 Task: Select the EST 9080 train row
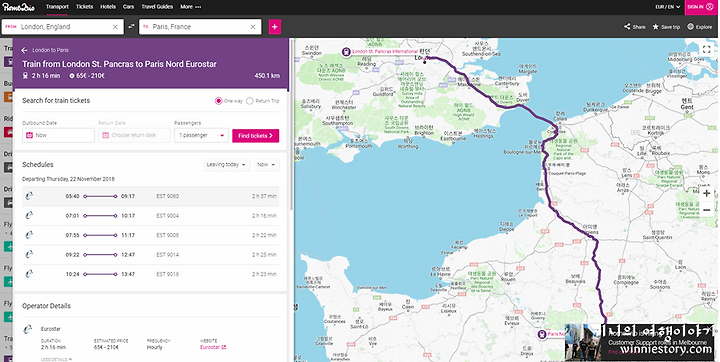pyautogui.click(x=151, y=196)
